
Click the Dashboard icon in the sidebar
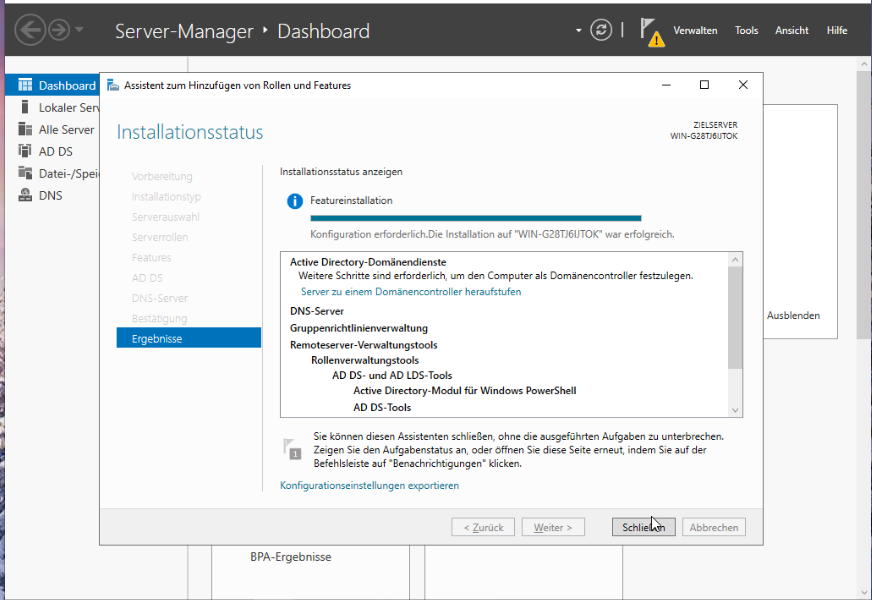tap(25, 86)
